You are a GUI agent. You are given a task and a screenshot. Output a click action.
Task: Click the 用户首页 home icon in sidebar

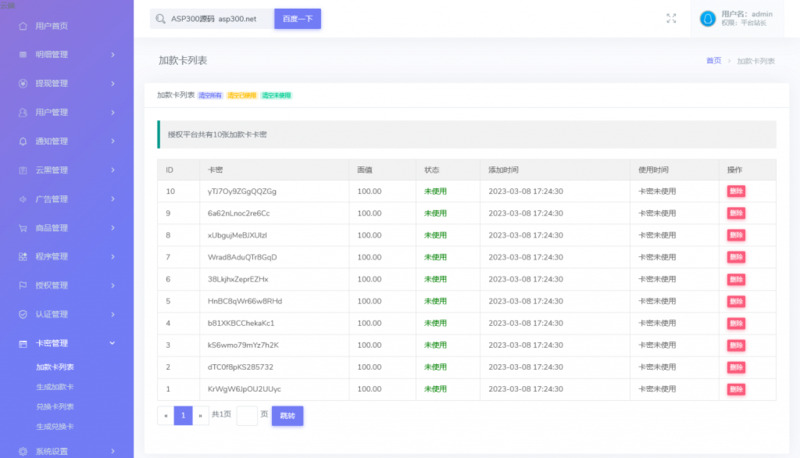pyautogui.click(x=23, y=25)
